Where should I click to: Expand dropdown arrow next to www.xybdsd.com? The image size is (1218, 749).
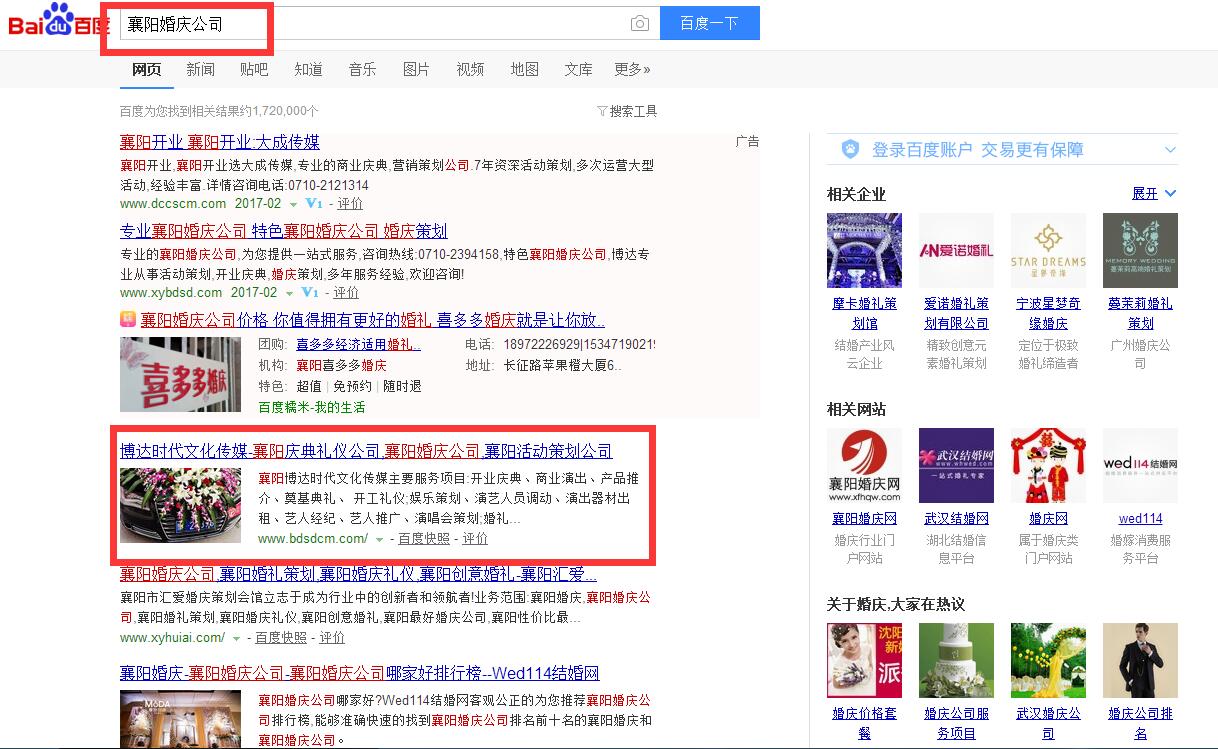point(290,293)
